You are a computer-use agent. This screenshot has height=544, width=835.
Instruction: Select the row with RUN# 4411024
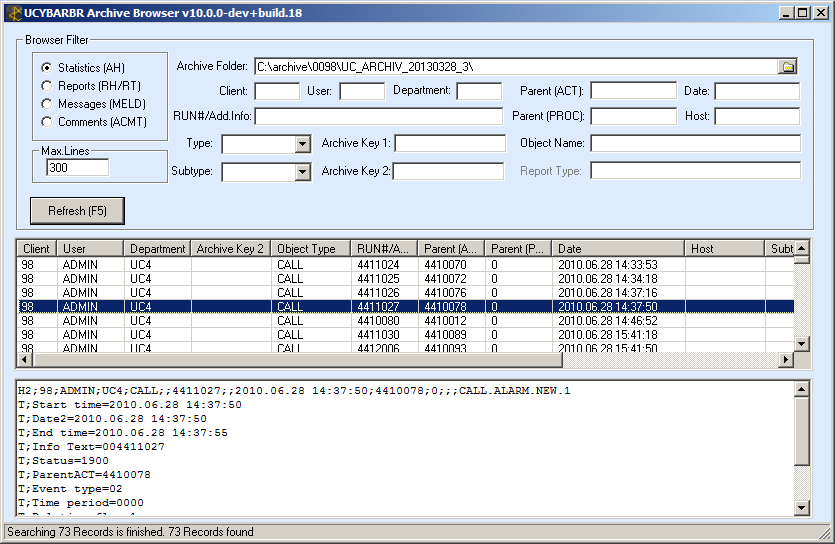pyautogui.click(x=406, y=265)
